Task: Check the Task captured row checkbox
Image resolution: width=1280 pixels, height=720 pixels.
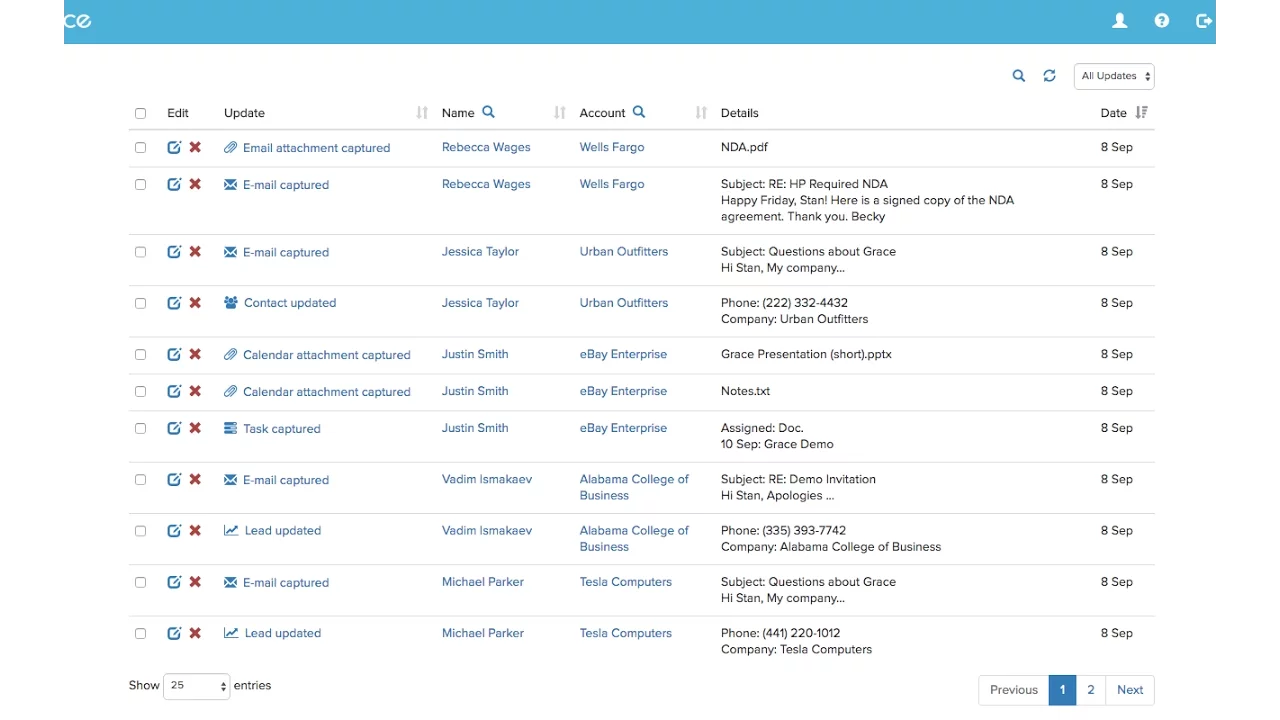Action: [140, 428]
